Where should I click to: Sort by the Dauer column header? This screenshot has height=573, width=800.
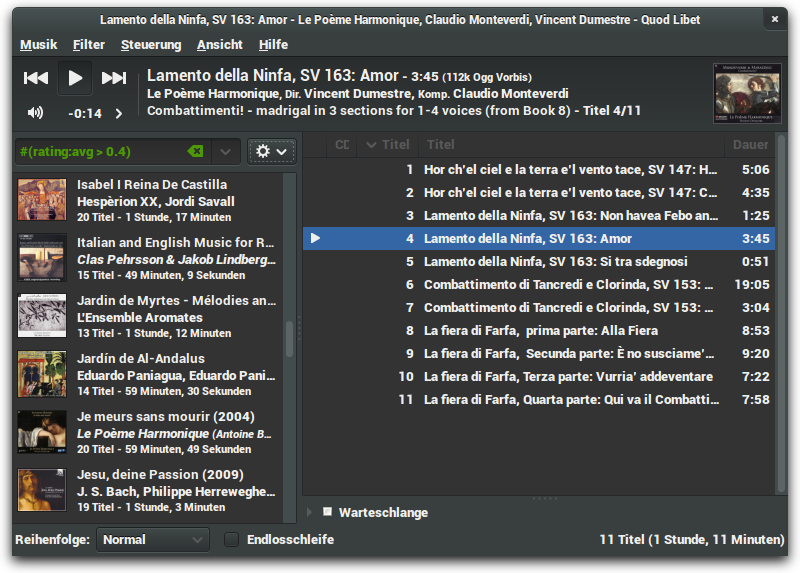pyautogui.click(x=750, y=145)
